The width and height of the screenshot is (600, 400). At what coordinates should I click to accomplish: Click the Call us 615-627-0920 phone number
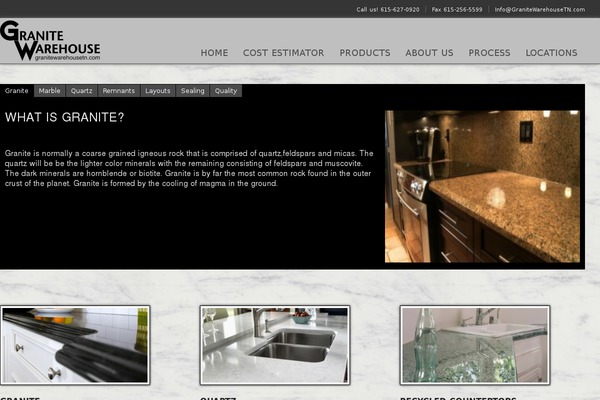388,10
